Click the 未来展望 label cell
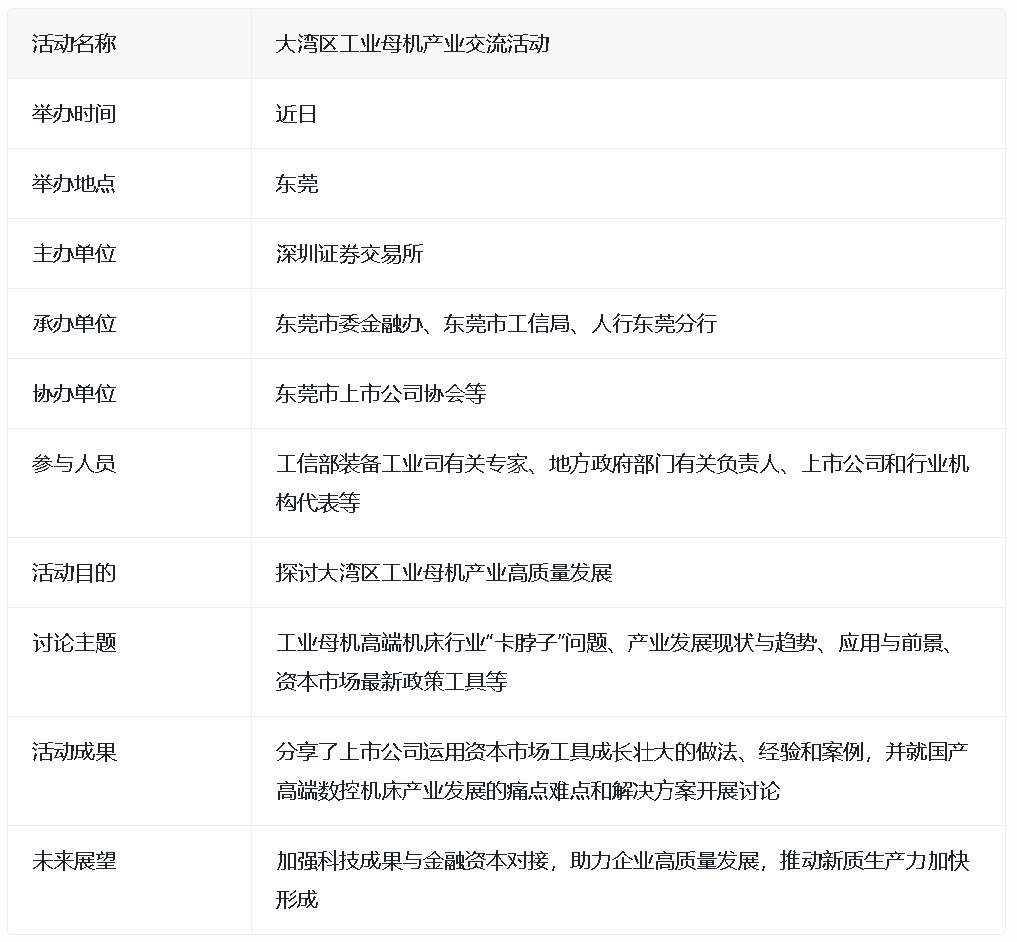This screenshot has width=1017, height=942. [74, 861]
